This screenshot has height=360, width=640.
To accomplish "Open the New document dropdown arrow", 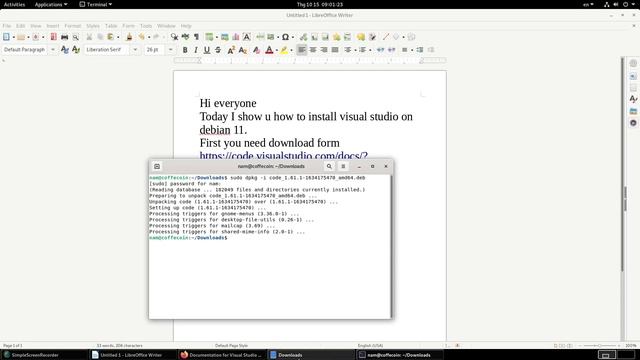I will (13, 38).
